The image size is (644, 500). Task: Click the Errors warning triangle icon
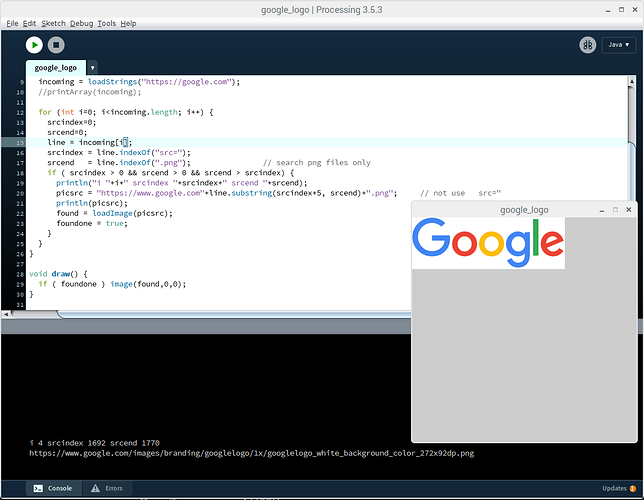tap(95, 488)
